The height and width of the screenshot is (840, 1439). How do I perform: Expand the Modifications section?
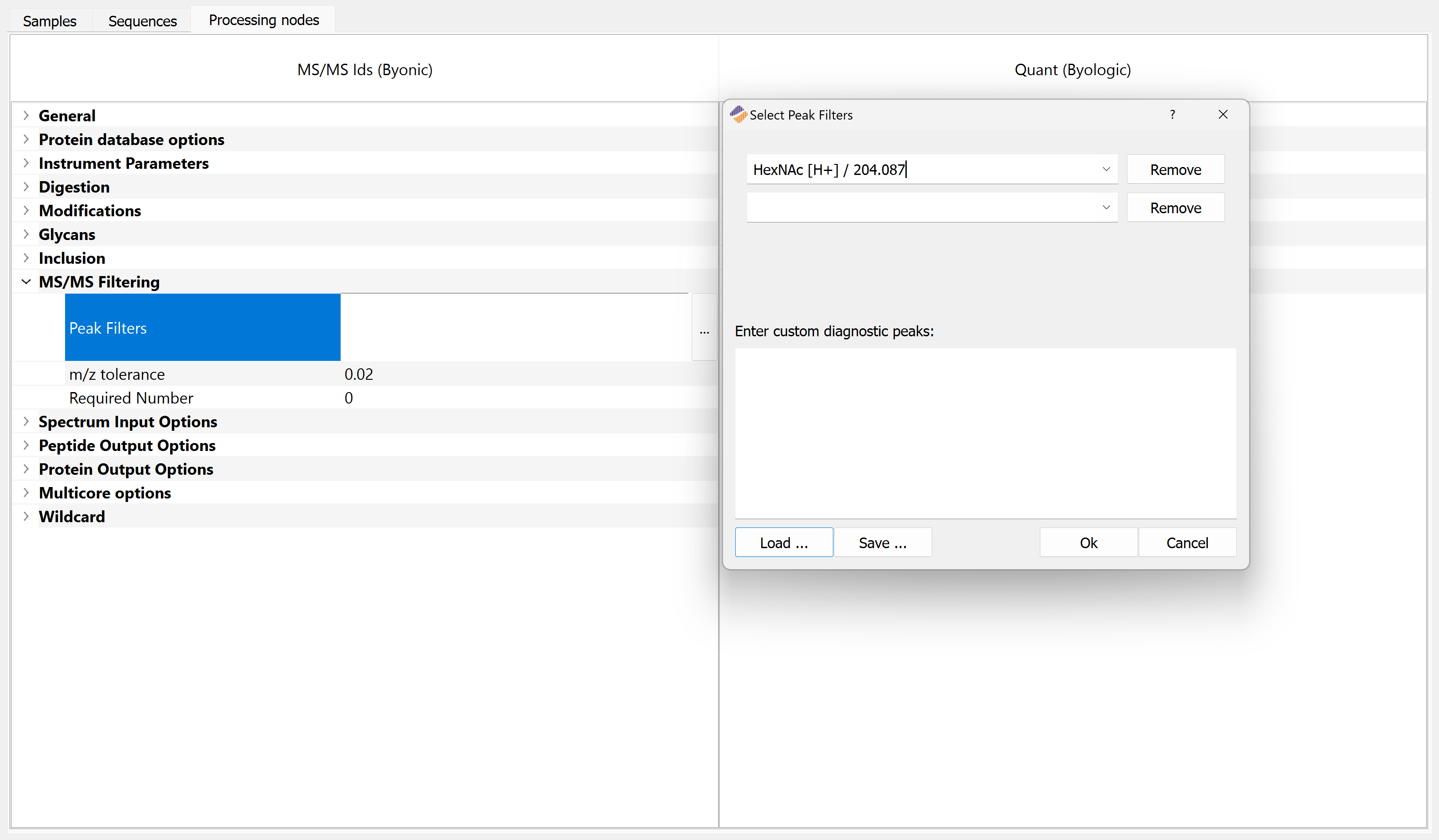coord(26,211)
